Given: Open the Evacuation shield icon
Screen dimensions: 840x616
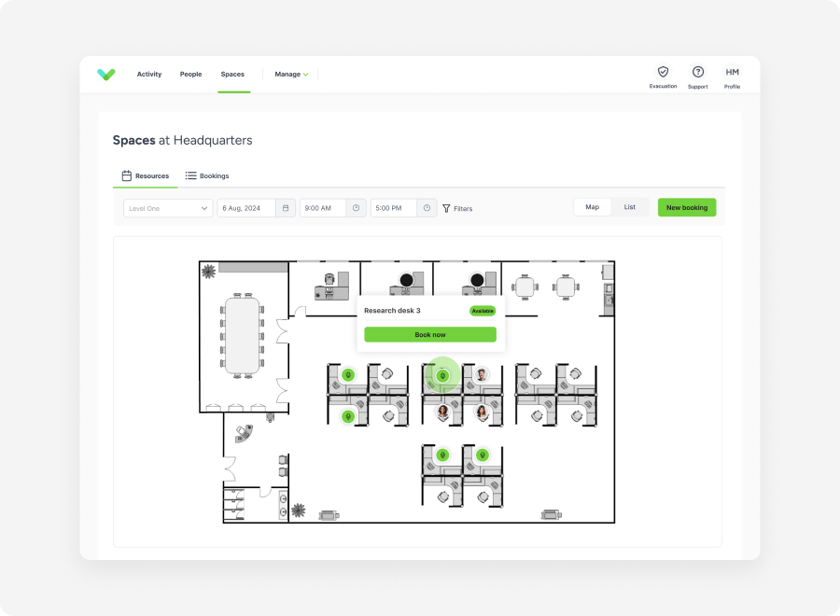Looking at the screenshot, I should pyautogui.click(x=662, y=72).
